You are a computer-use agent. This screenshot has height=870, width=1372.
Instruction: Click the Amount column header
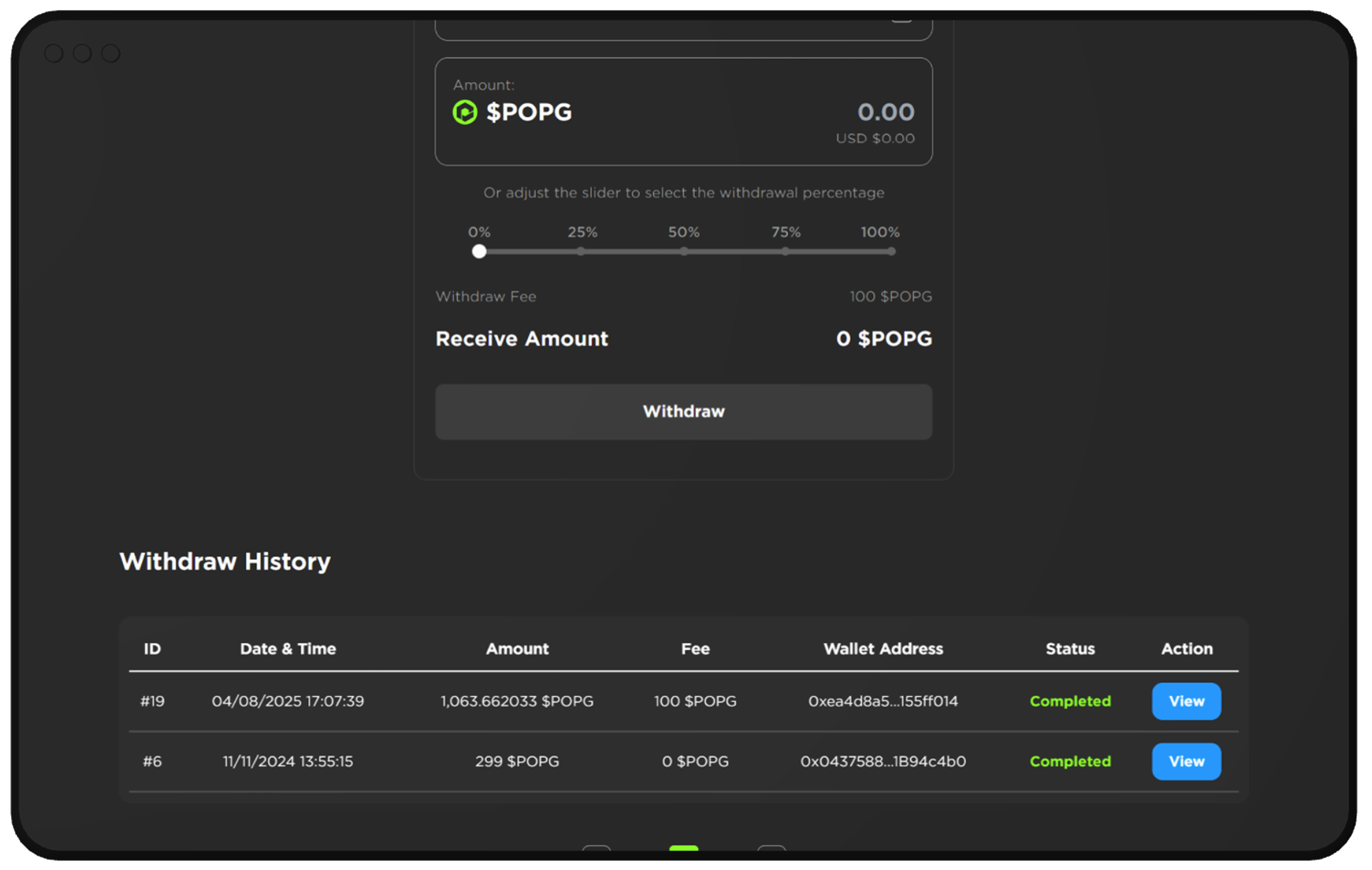click(517, 649)
